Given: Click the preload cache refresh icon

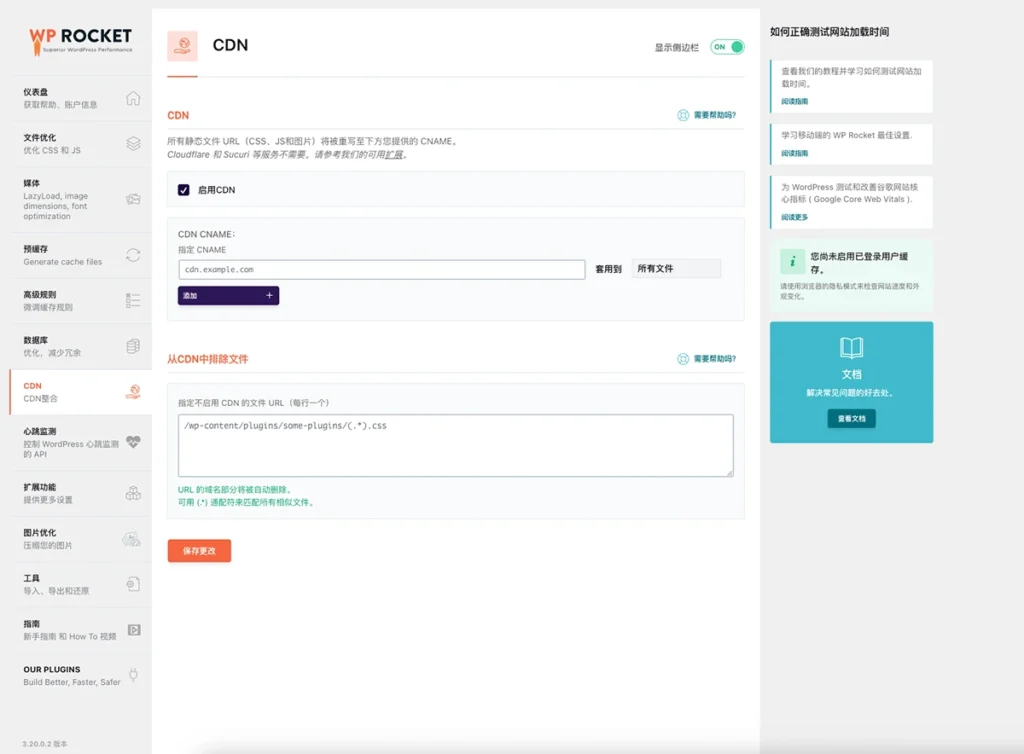Looking at the screenshot, I should pyautogui.click(x=133, y=255).
